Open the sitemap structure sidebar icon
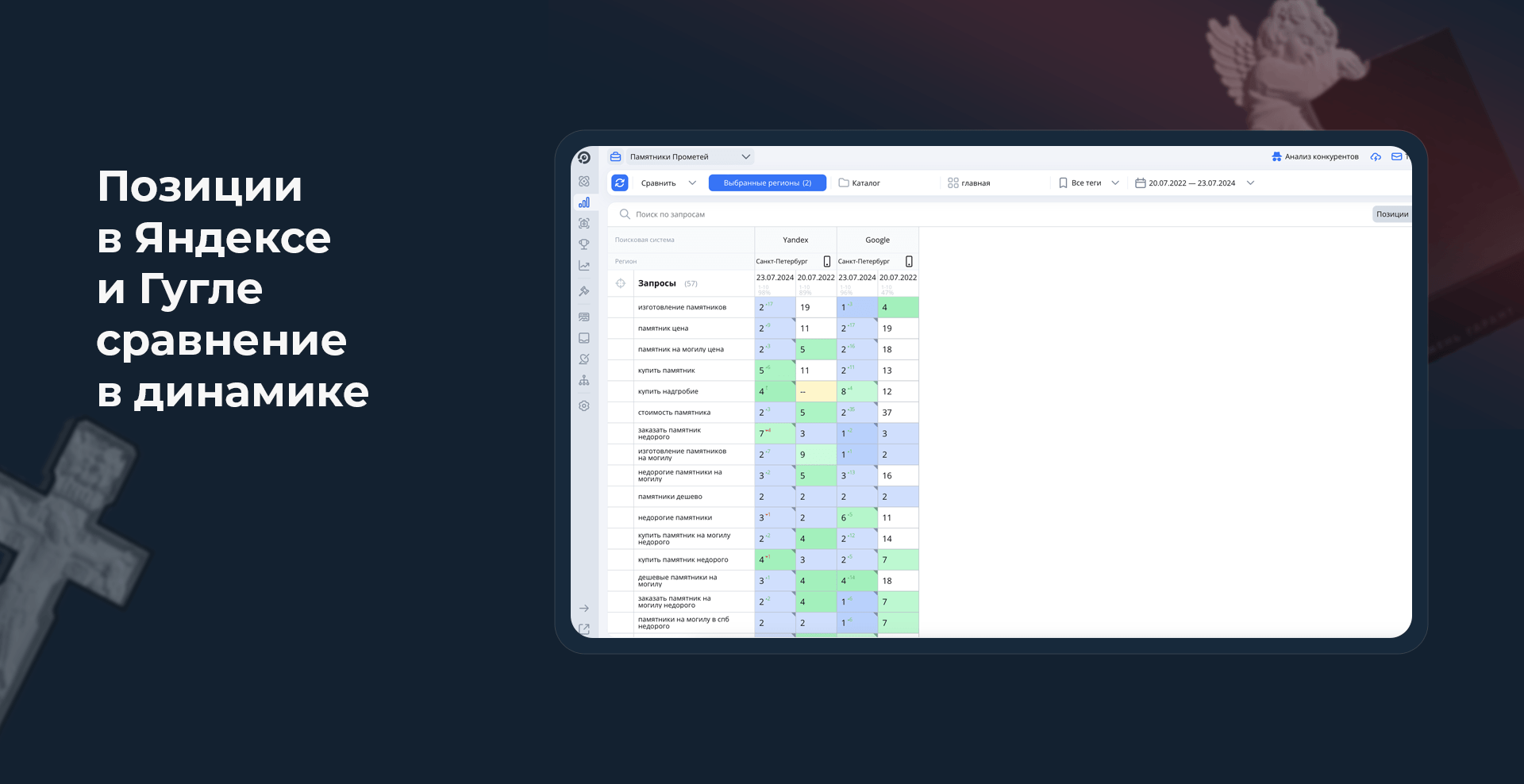 click(x=584, y=381)
